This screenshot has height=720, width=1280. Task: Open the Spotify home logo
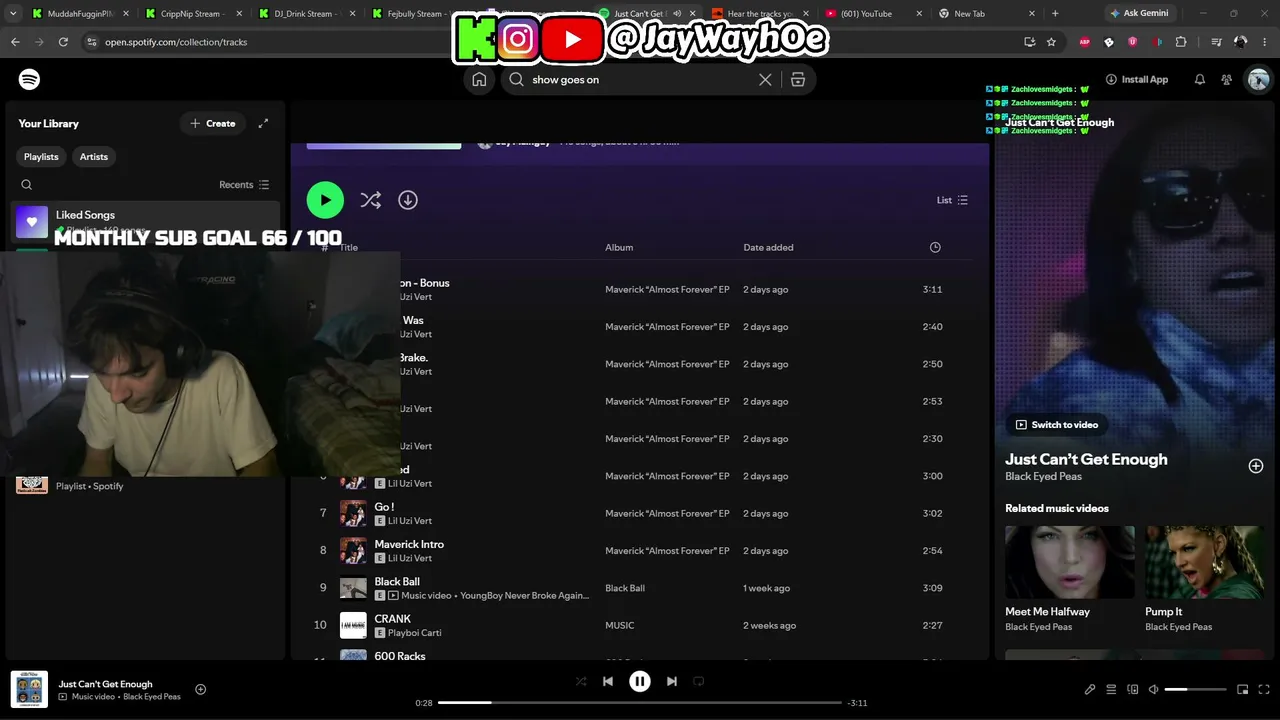pos(29,79)
